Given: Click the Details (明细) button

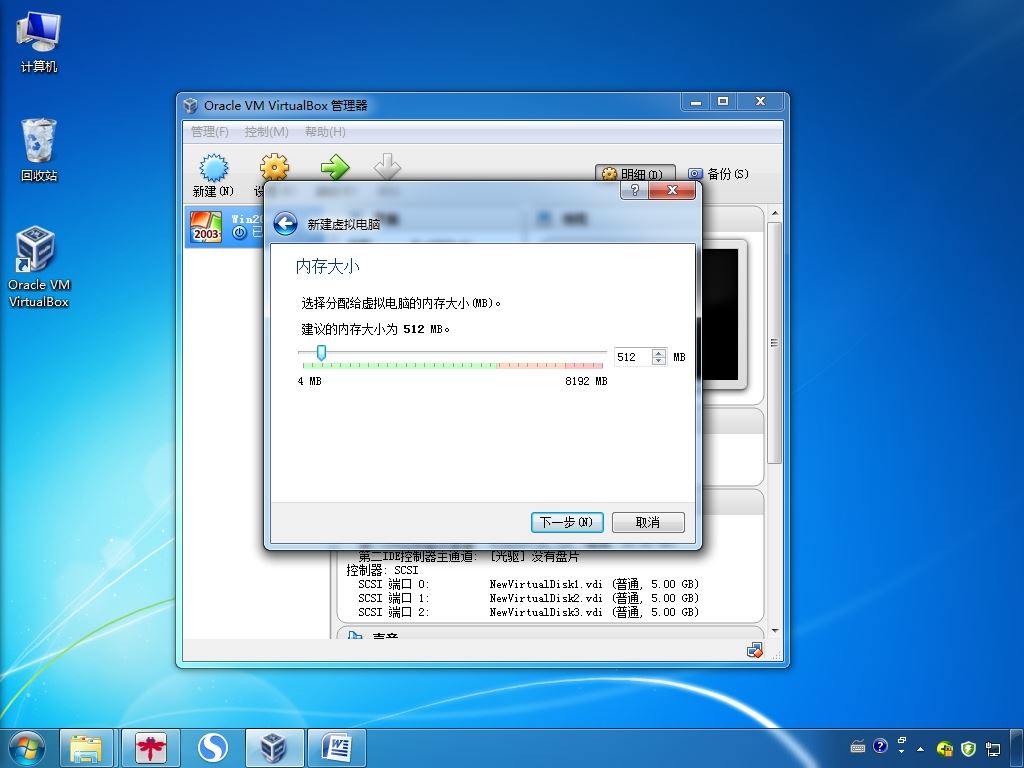Looking at the screenshot, I should coord(635,174).
